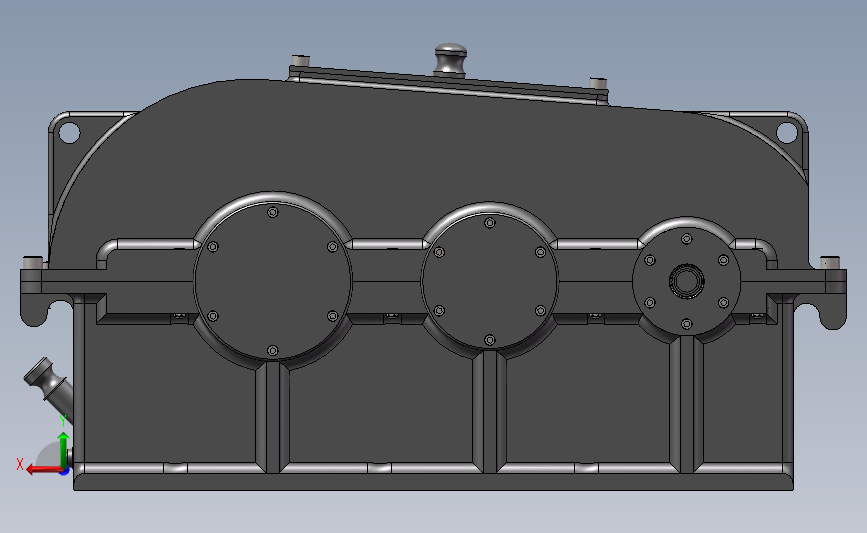Pick the left bolt of the top inspection cover
This screenshot has width=867, height=533.
click(x=300, y=61)
